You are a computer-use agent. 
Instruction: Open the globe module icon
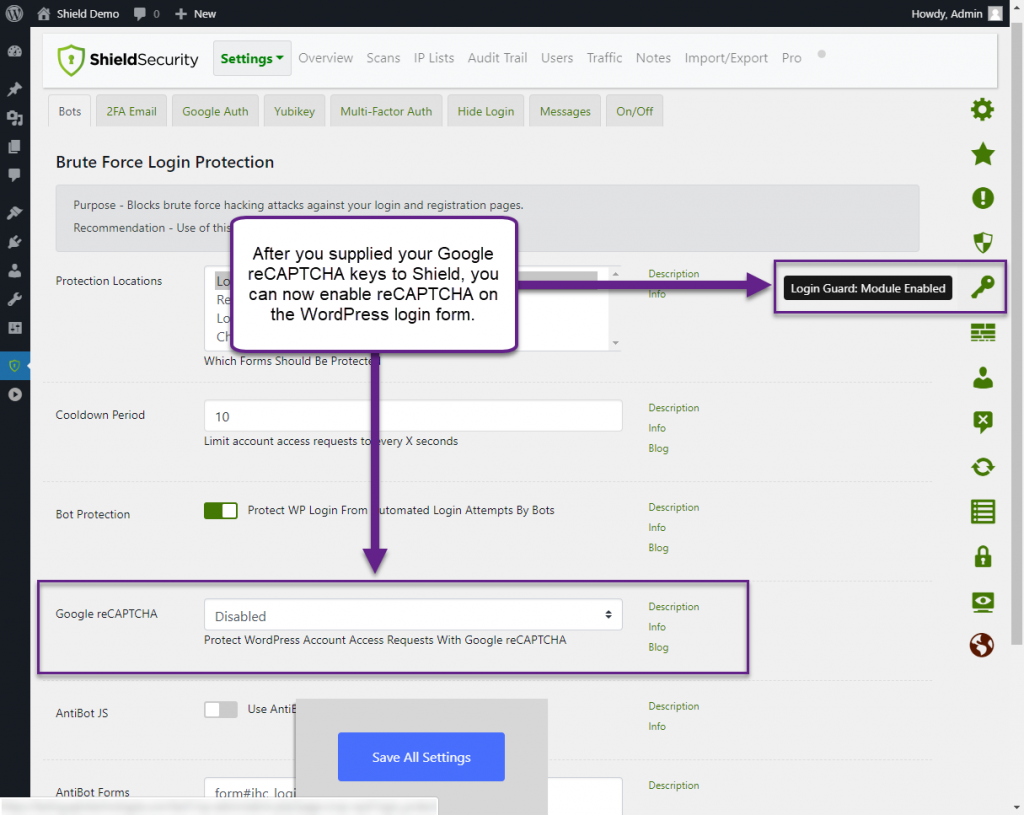(982, 645)
